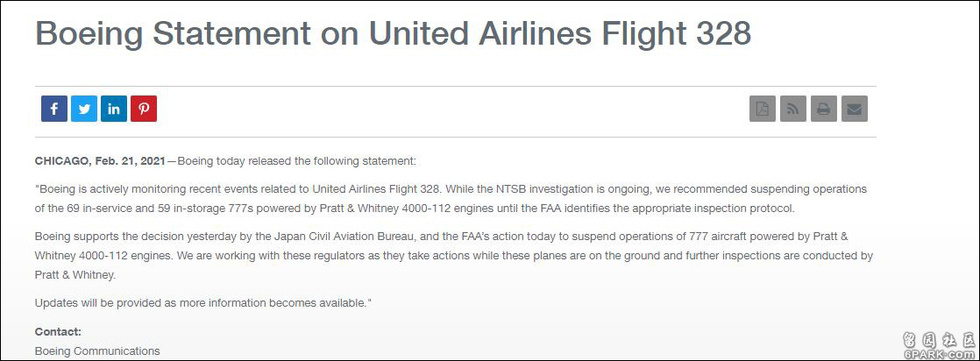Click the 6PARK.COM watermark logo

click(939, 345)
